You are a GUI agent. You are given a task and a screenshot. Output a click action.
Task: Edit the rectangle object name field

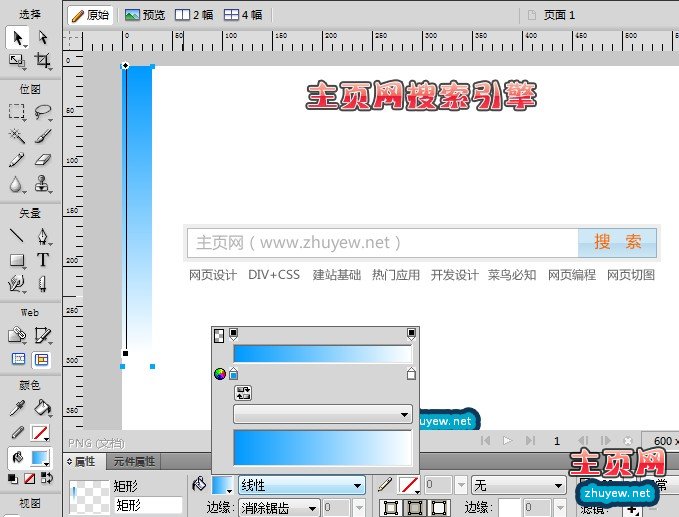click(x=148, y=505)
